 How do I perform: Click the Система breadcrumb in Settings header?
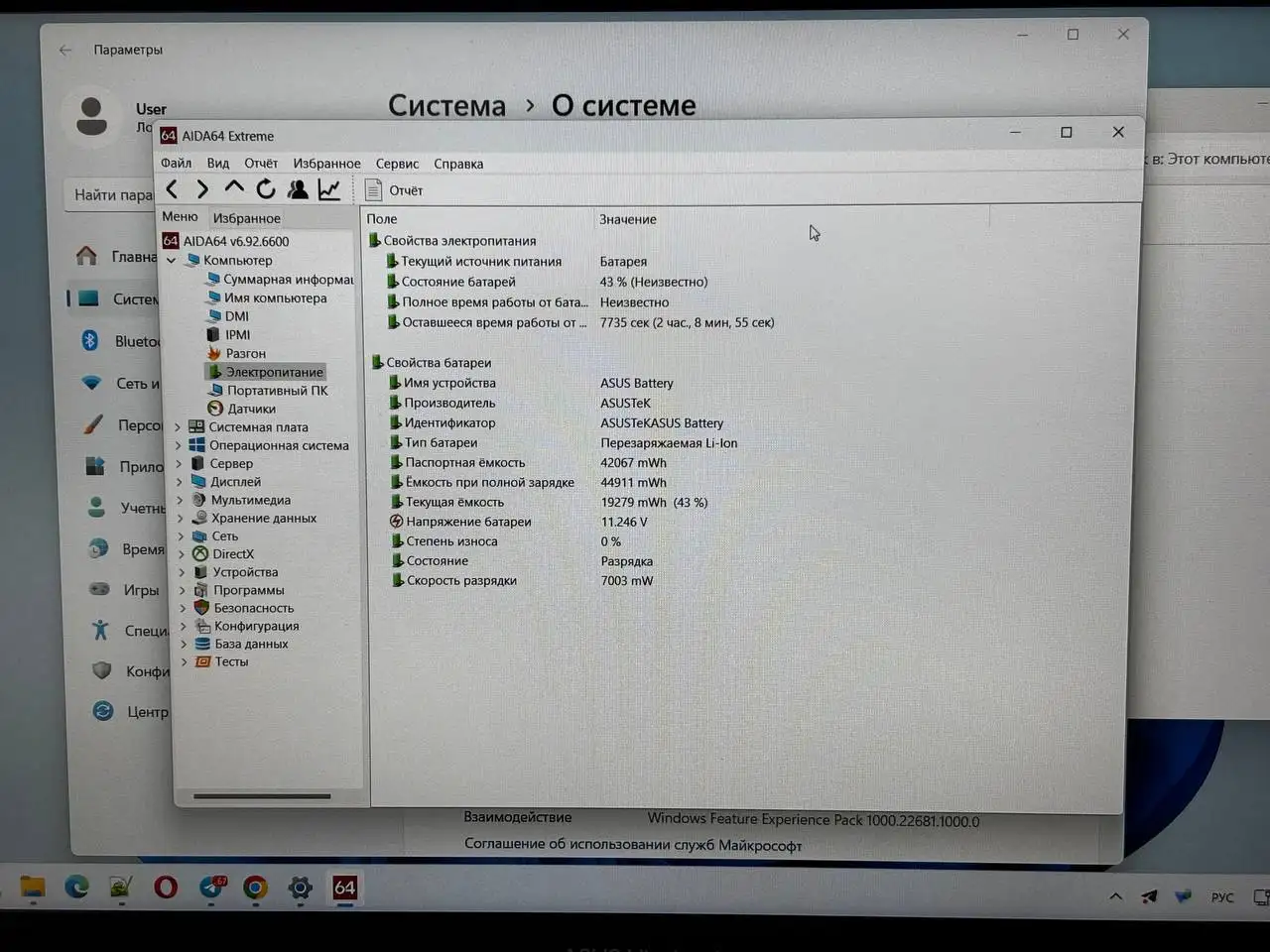446,105
